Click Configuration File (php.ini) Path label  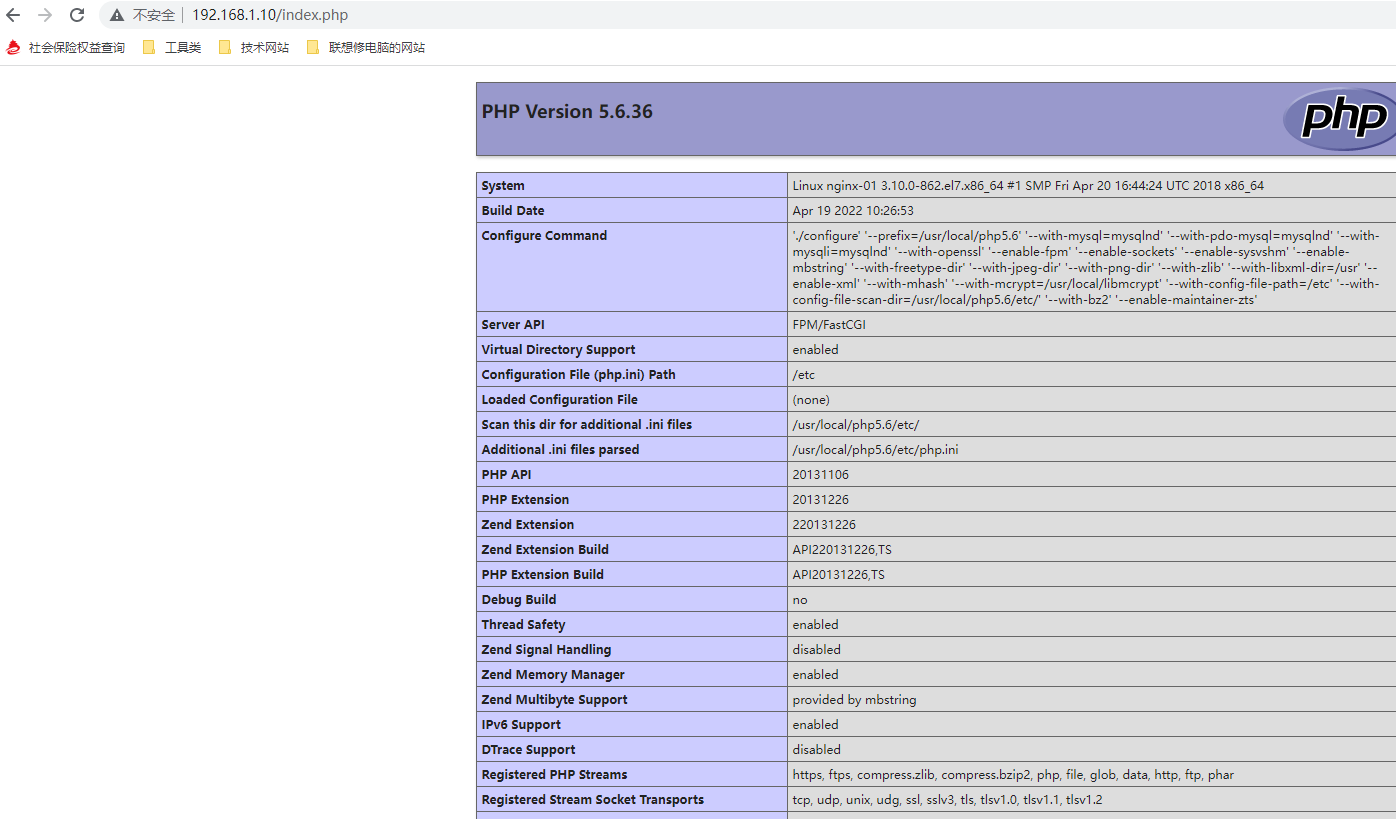pyautogui.click(x=578, y=375)
